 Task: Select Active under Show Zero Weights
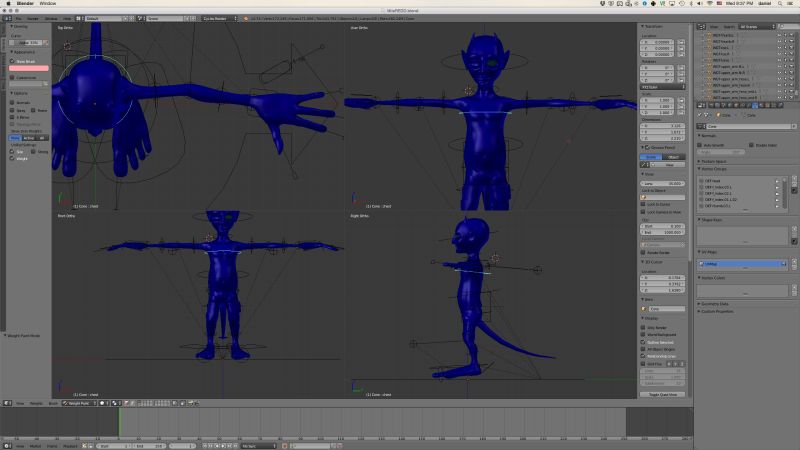[29, 138]
